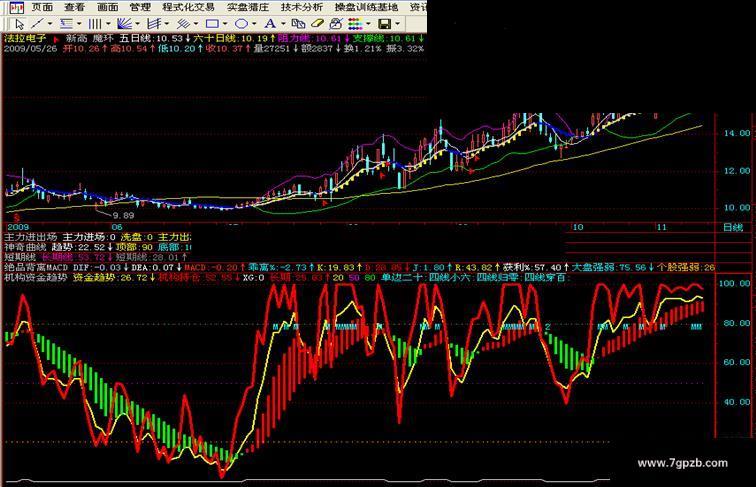Click the 绝品背离MACD indicator title
Screen dimensions: 756x487
[x=36, y=267]
